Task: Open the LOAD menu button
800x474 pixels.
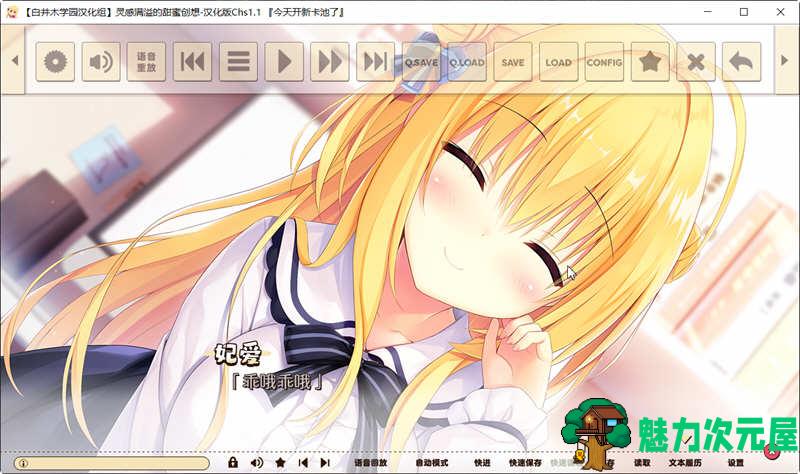Action: 558,62
